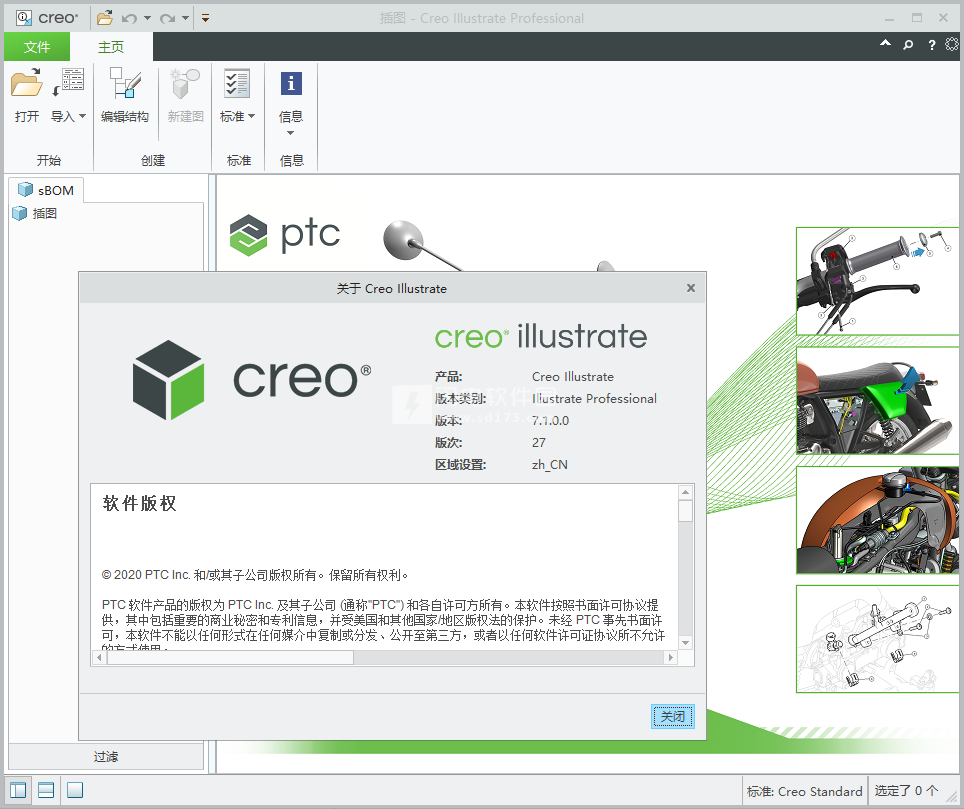The image size is (964, 809).
Task: Expand the redo history dropdown arrow
Action: [186, 18]
